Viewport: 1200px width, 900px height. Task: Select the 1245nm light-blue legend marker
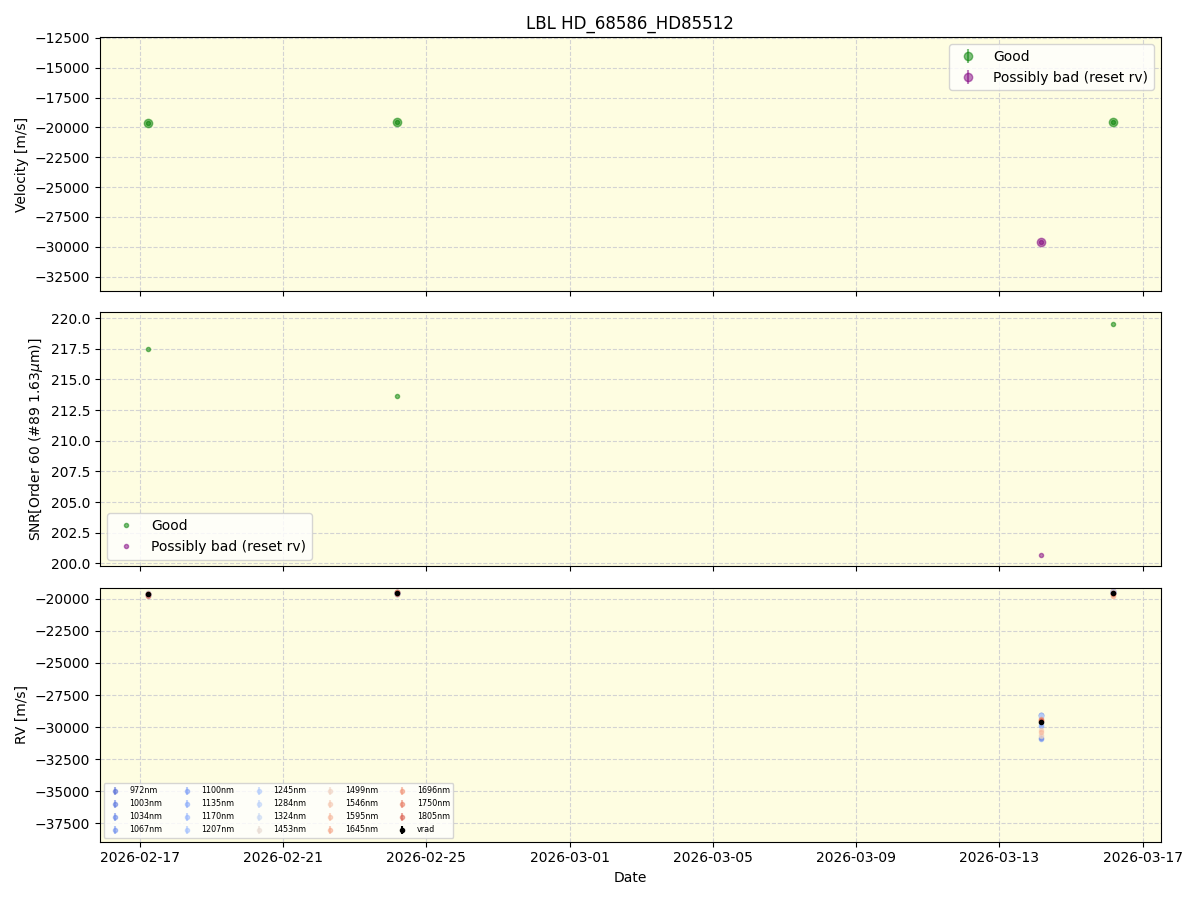(x=259, y=790)
